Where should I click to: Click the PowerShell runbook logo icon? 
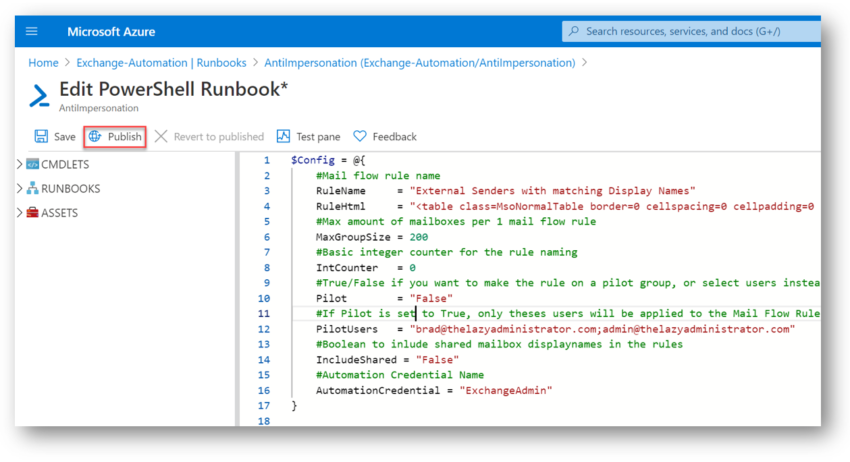pos(39,95)
